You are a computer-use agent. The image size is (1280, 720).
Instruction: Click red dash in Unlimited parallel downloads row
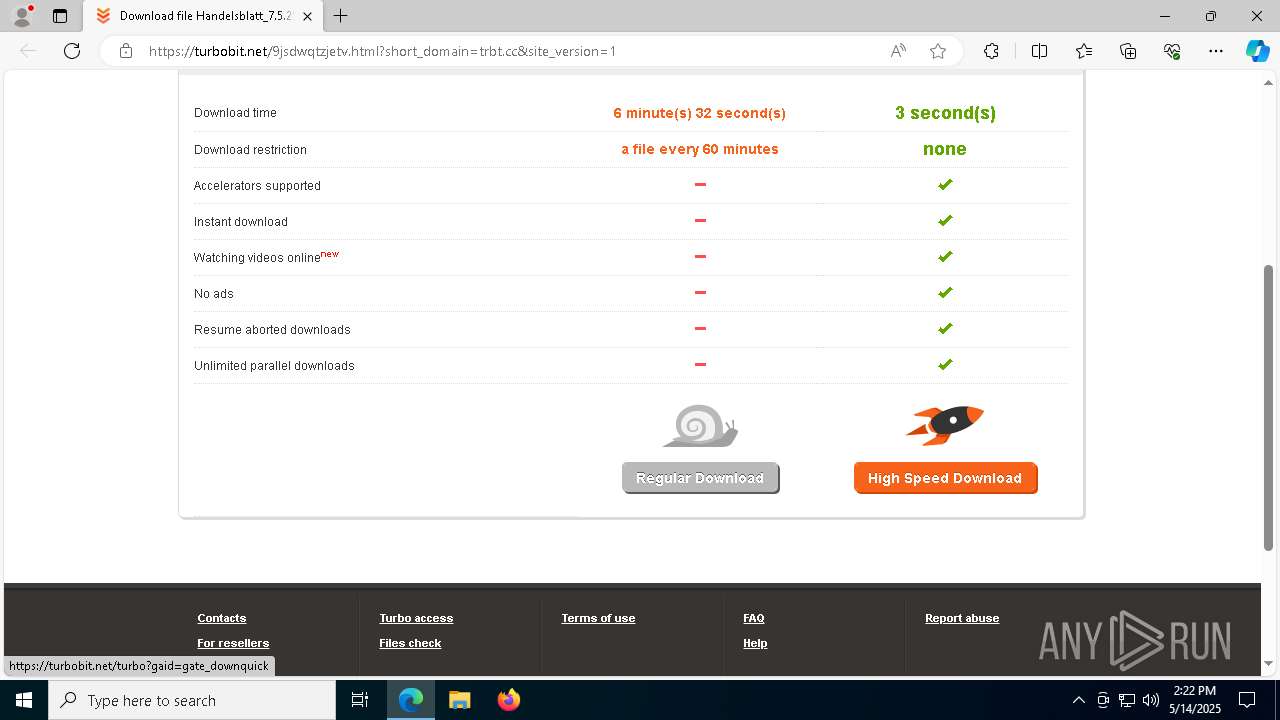(x=700, y=364)
